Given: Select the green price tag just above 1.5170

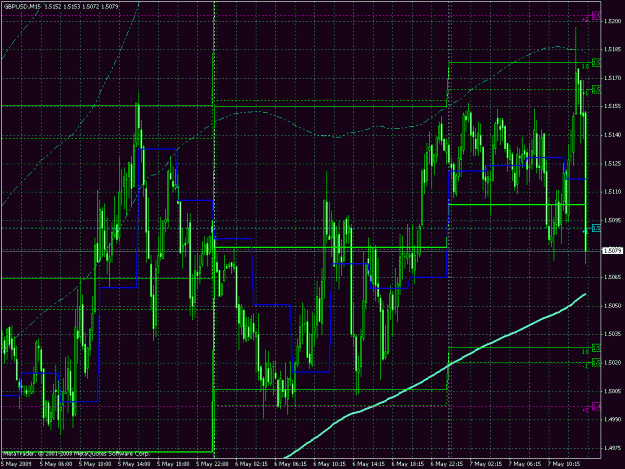Looking at the screenshot, I should [x=596, y=63].
